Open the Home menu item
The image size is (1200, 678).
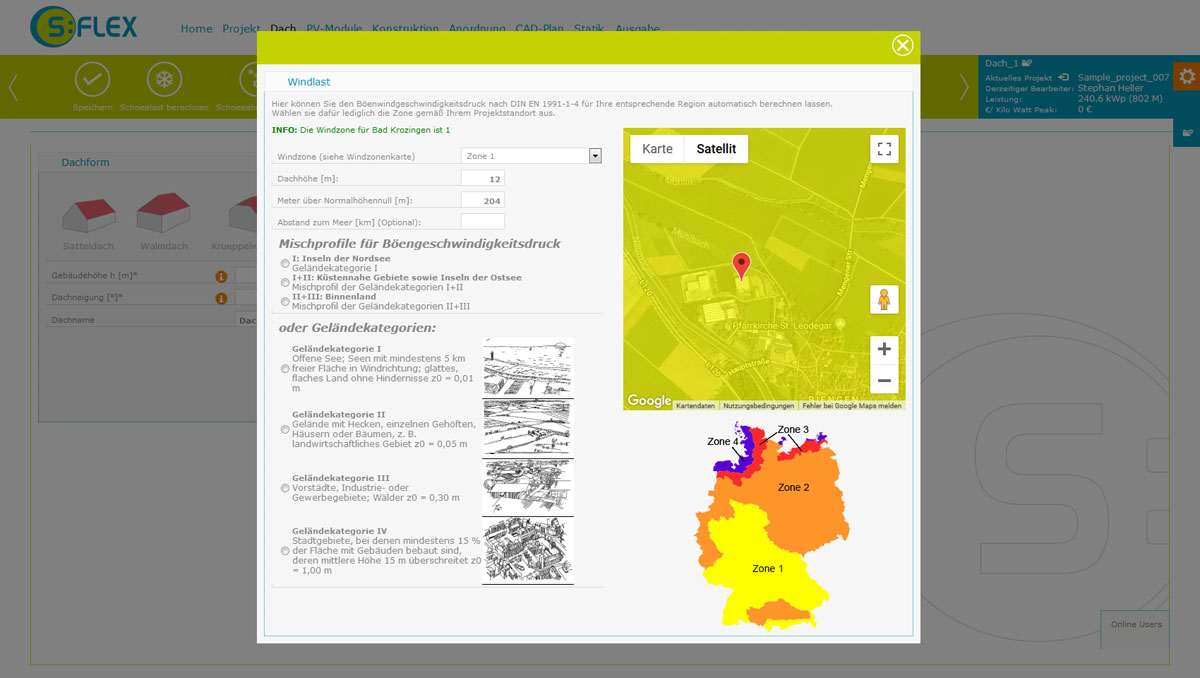196,29
